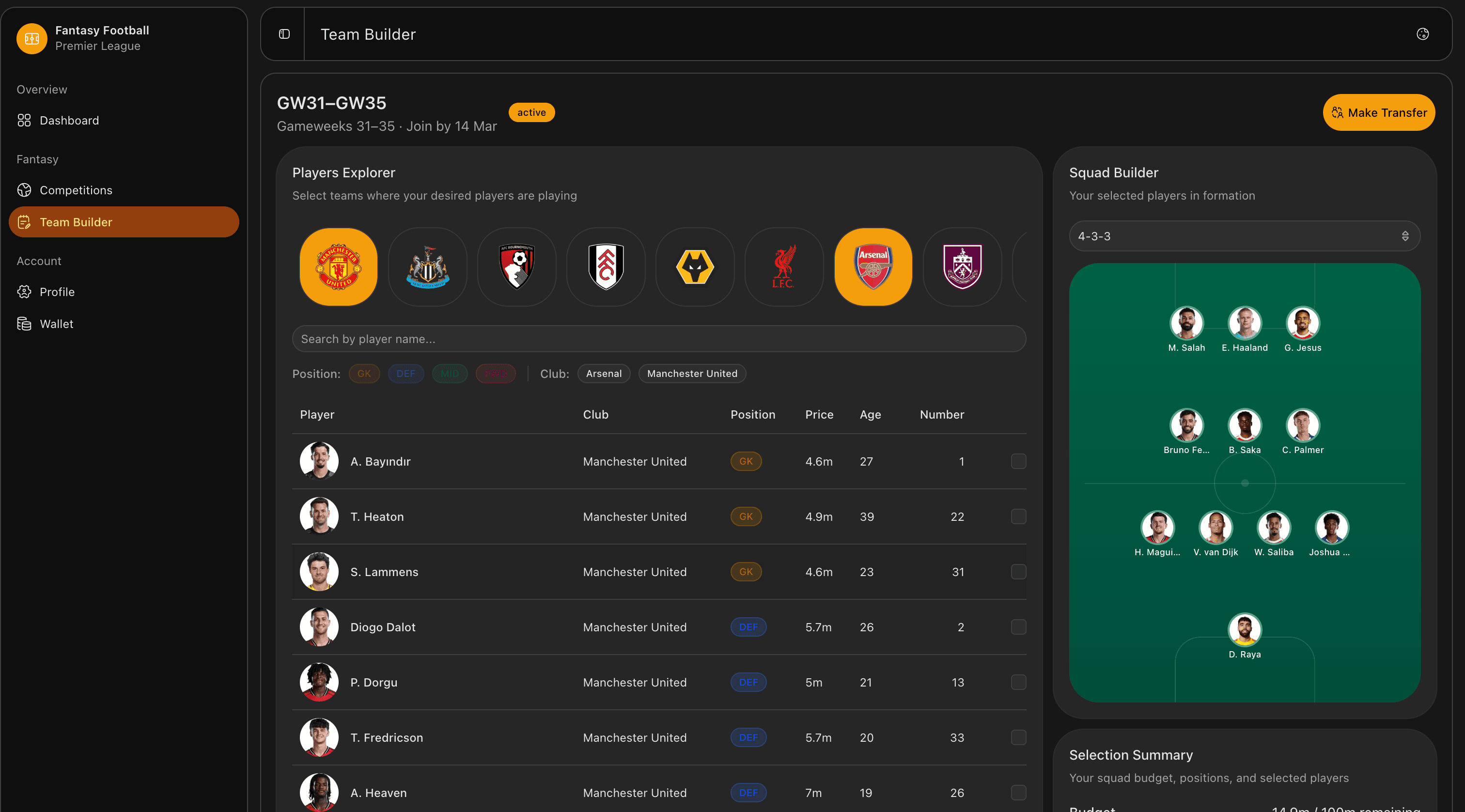Tick the checkbox for A. Heaven
This screenshot has width=1465, height=812.
click(x=1018, y=792)
